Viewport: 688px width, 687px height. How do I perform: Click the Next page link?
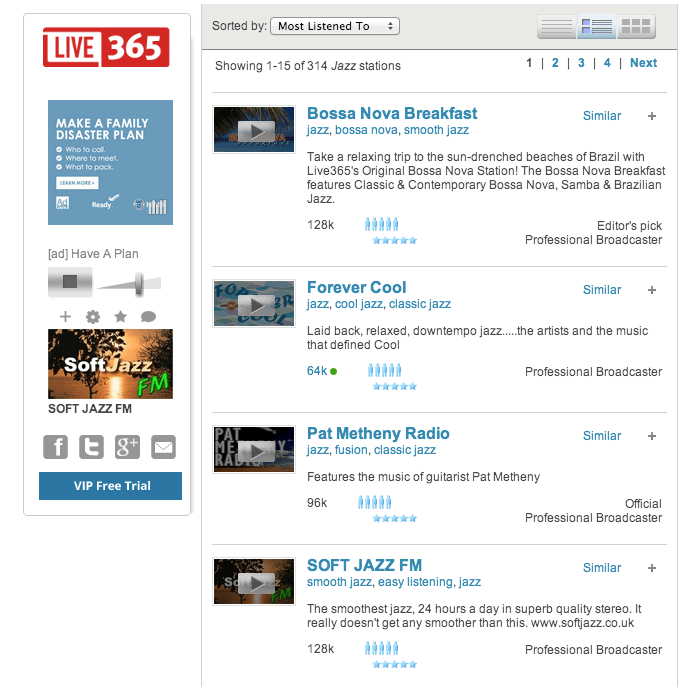pyautogui.click(x=643, y=63)
